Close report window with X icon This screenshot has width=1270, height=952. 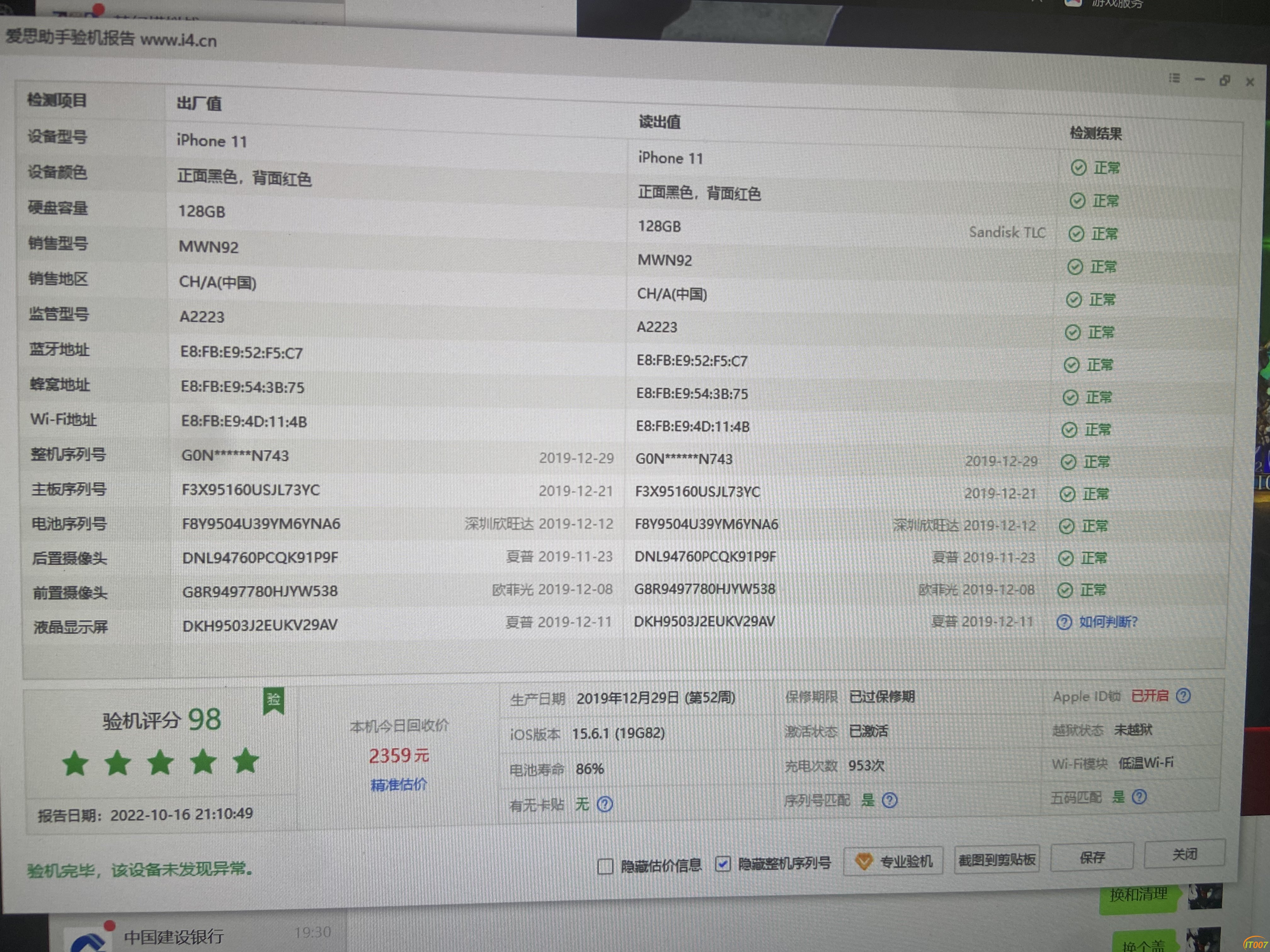pyautogui.click(x=1250, y=82)
